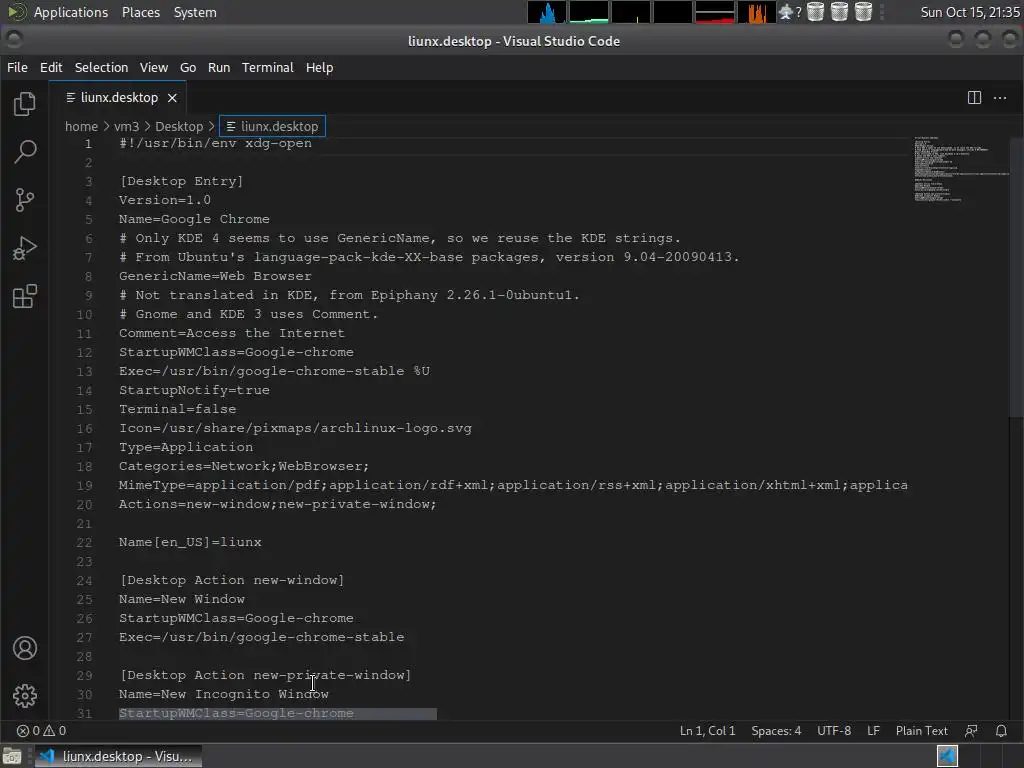Image resolution: width=1024 pixels, height=768 pixels.
Task: Open the System panel menu
Action: point(195,12)
